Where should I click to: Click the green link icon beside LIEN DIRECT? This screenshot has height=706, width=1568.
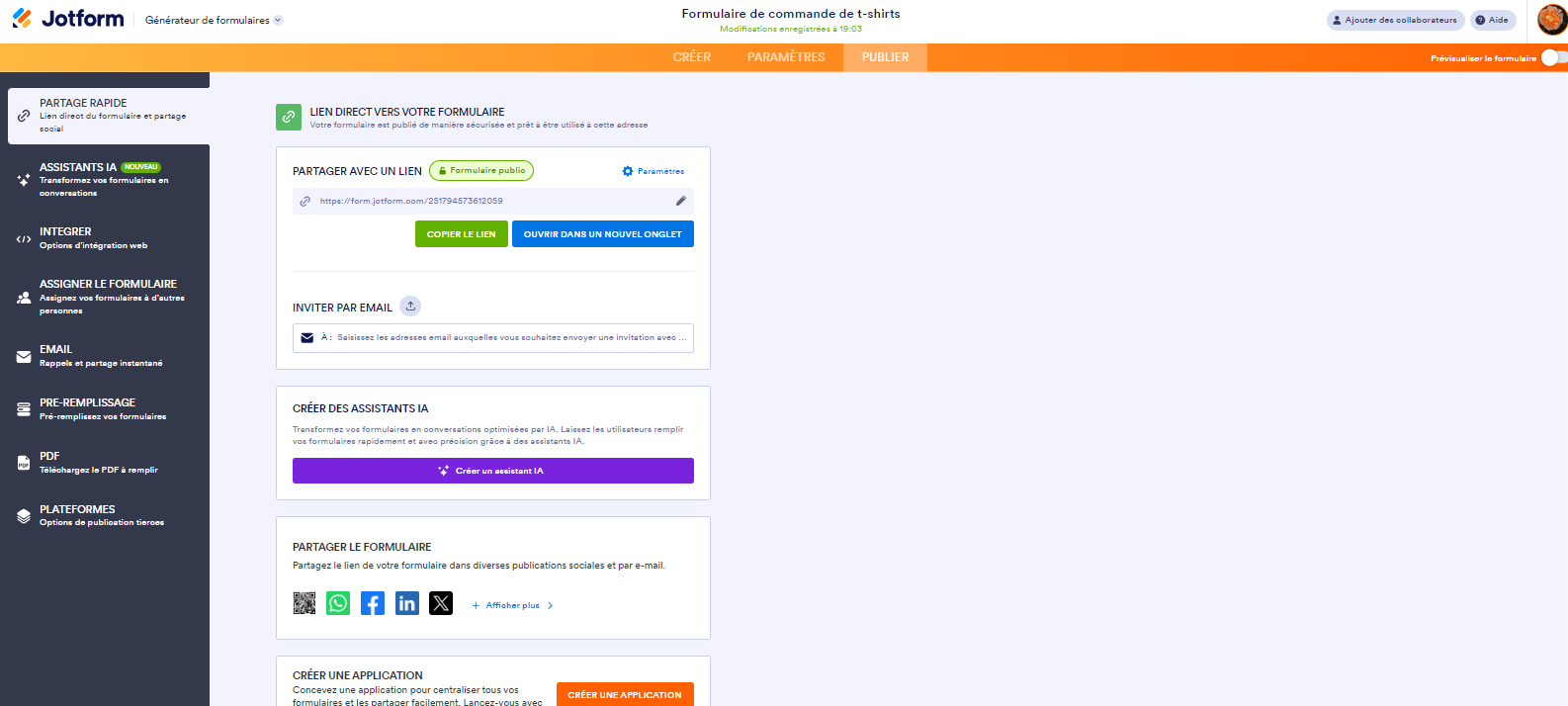coord(289,117)
